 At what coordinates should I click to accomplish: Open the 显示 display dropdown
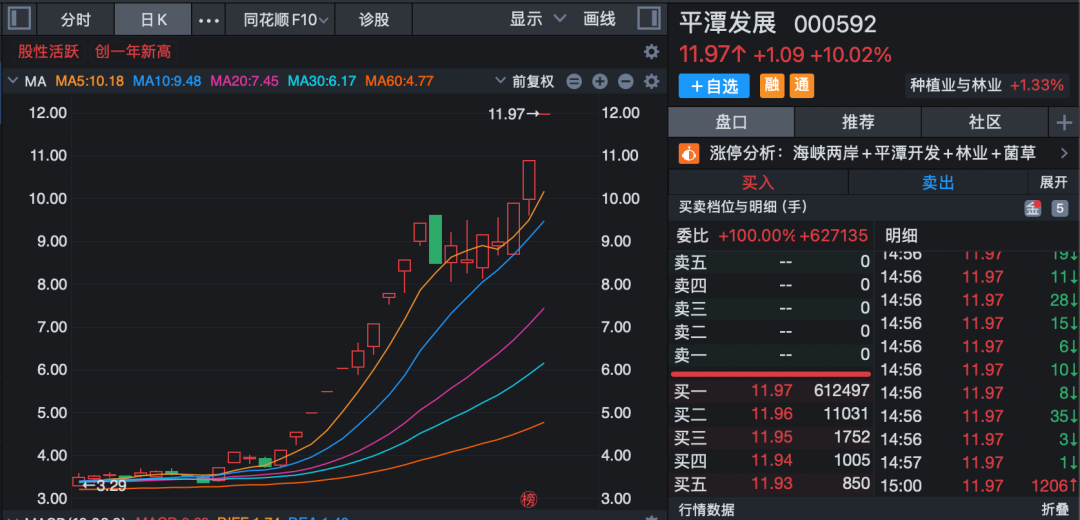pyautogui.click(x=538, y=19)
